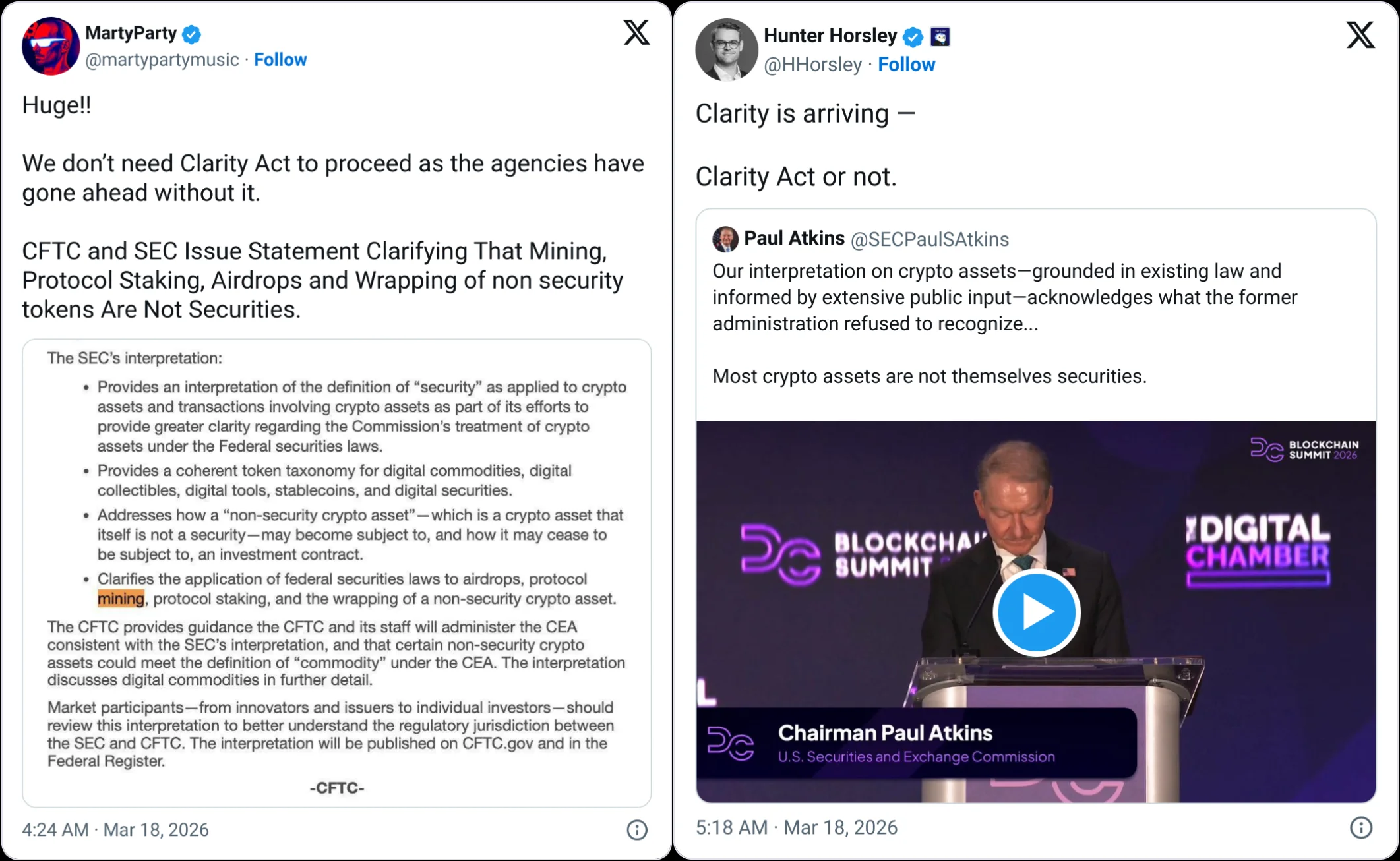Open the @SECPaulSAtkins handle in quoted tweet
Viewport: 1400px width, 861px height.
click(x=929, y=239)
